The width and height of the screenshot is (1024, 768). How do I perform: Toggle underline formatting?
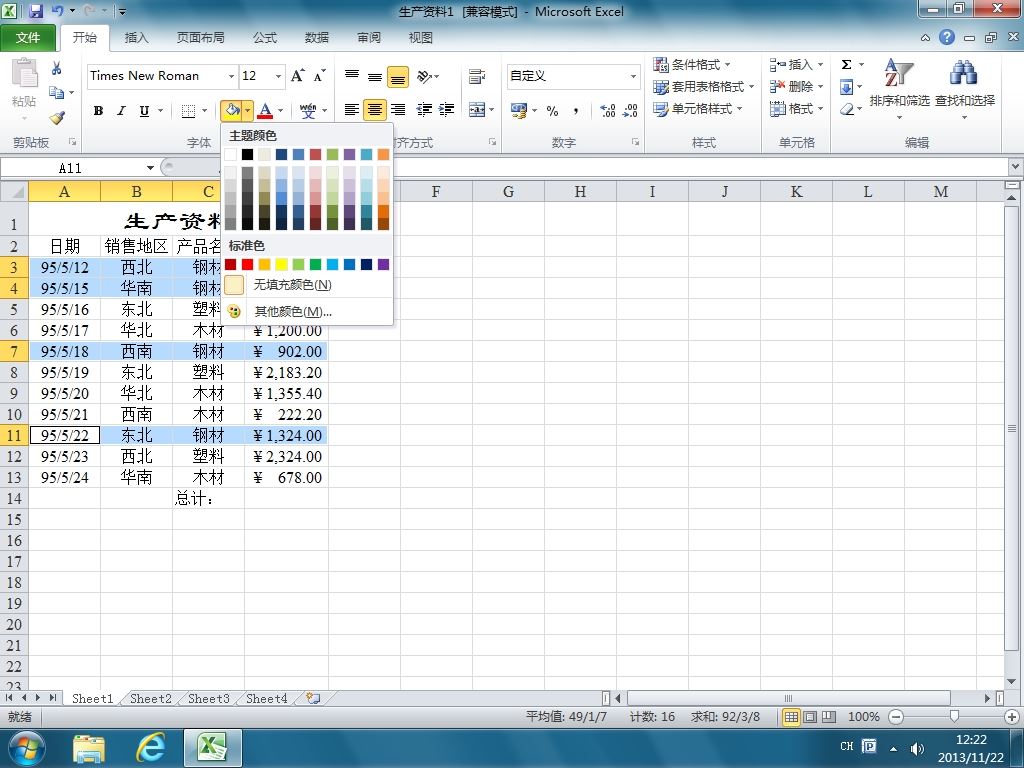144,111
